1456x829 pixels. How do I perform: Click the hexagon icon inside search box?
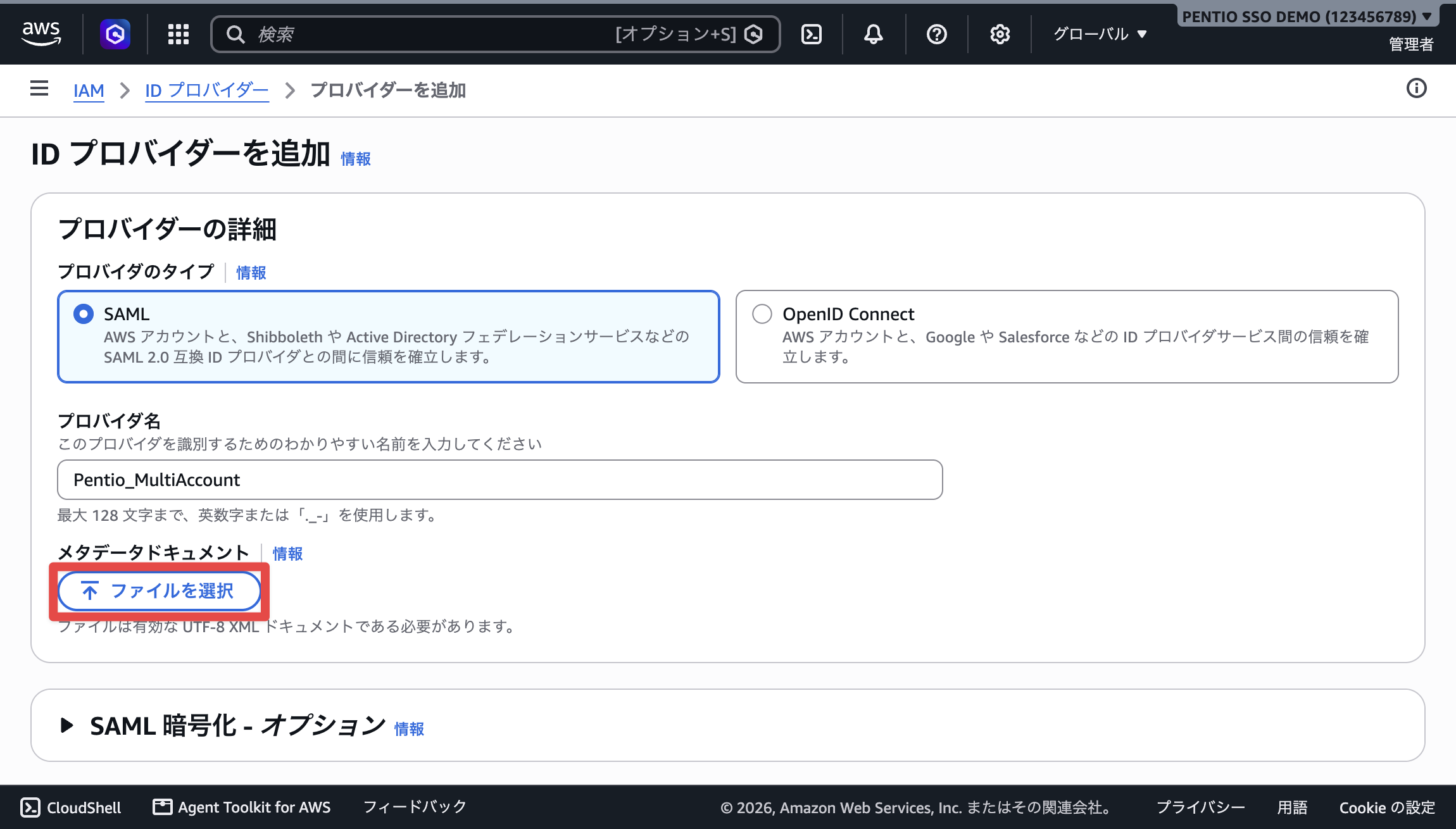pyautogui.click(x=753, y=34)
